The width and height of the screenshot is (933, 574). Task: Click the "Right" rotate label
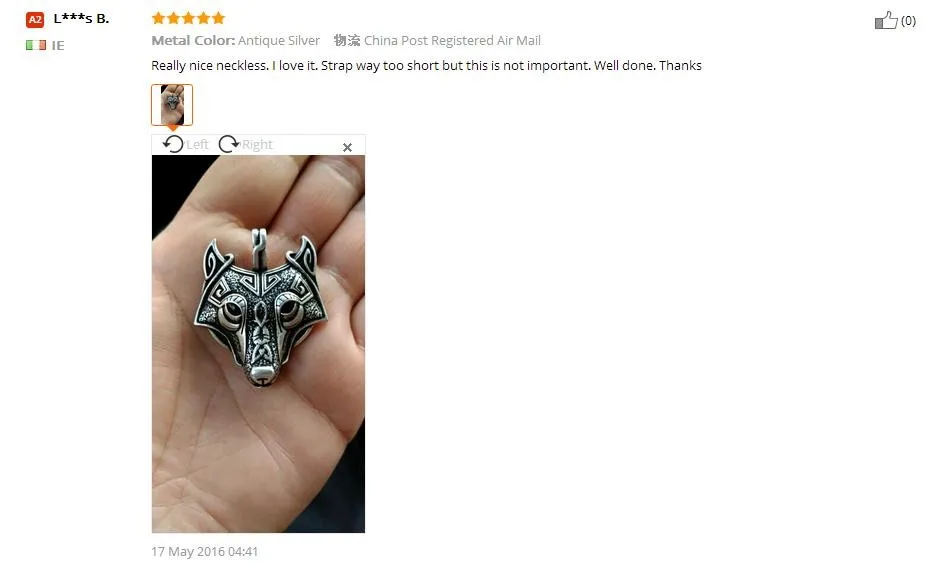[257, 145]
